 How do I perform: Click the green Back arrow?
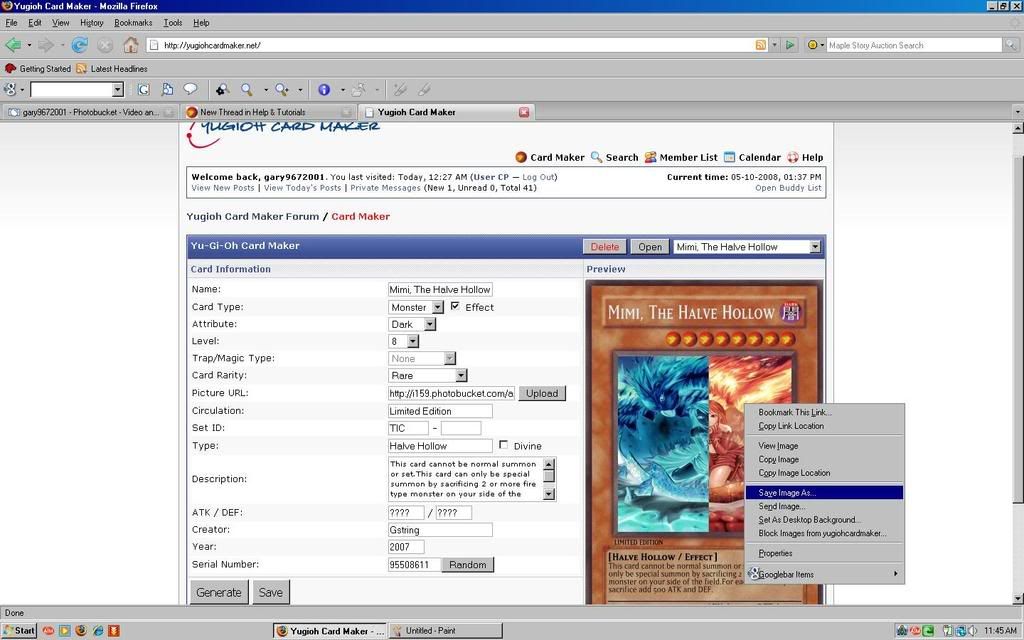click(x=13, y=45)
